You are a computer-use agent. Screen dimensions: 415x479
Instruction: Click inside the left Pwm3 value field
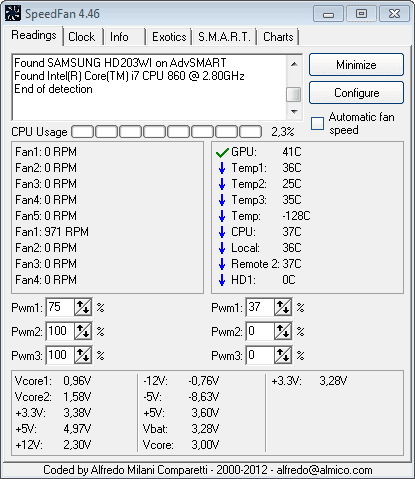pos(60,355)
